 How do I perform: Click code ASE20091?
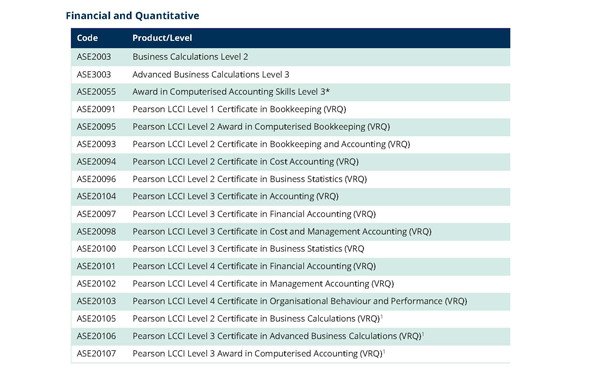pyautogui.click(x=96, y=109)
